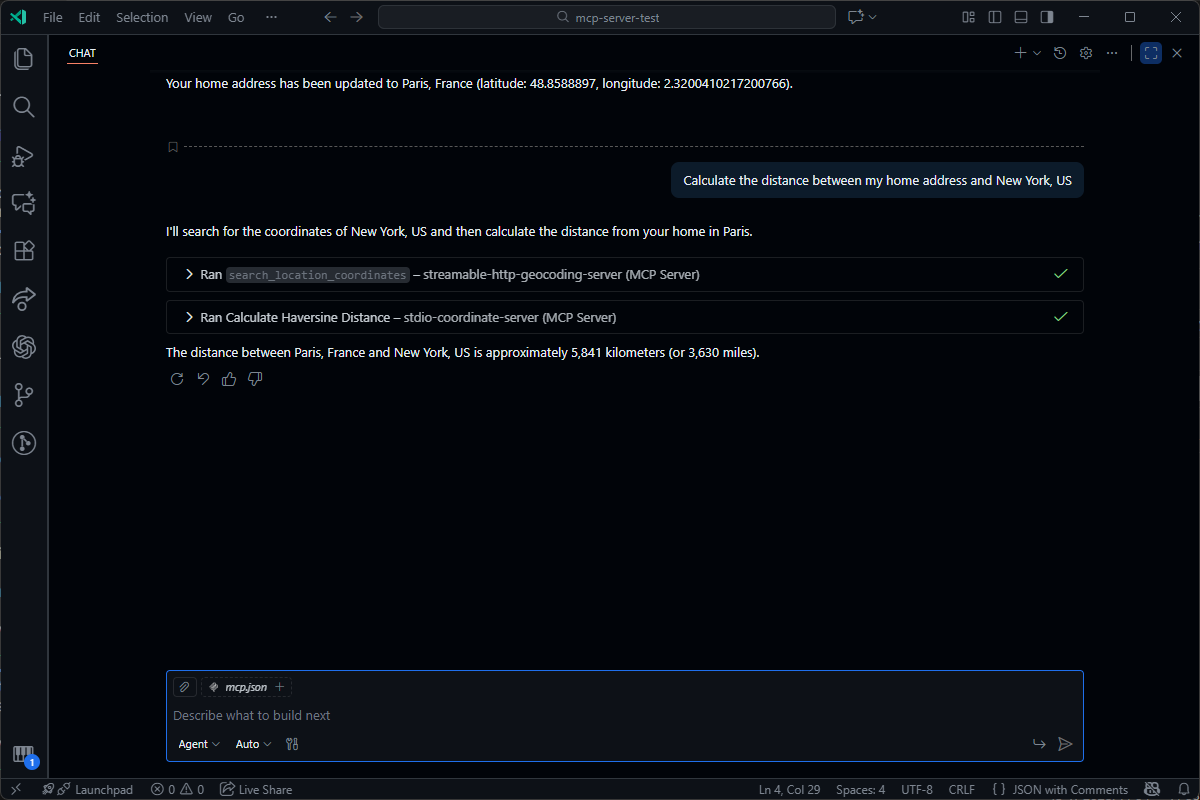This screenshot has width=1200, height=800.
Task: Open the Search view icon
Action: pos(24,107)
